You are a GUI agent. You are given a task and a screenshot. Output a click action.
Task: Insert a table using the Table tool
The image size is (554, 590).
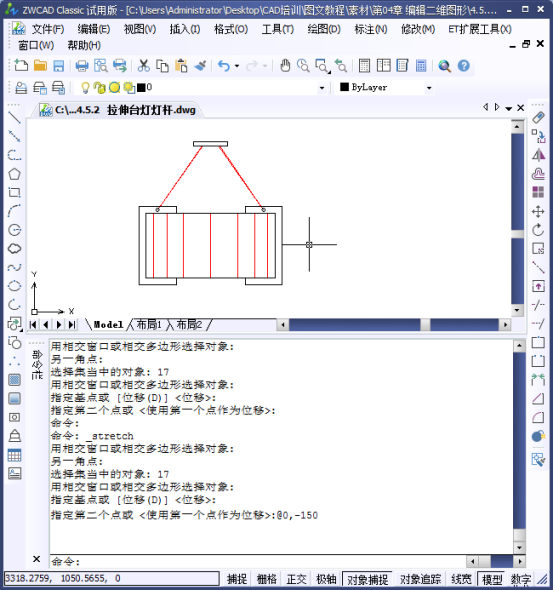pyautogui.click(x=14, y=455)
